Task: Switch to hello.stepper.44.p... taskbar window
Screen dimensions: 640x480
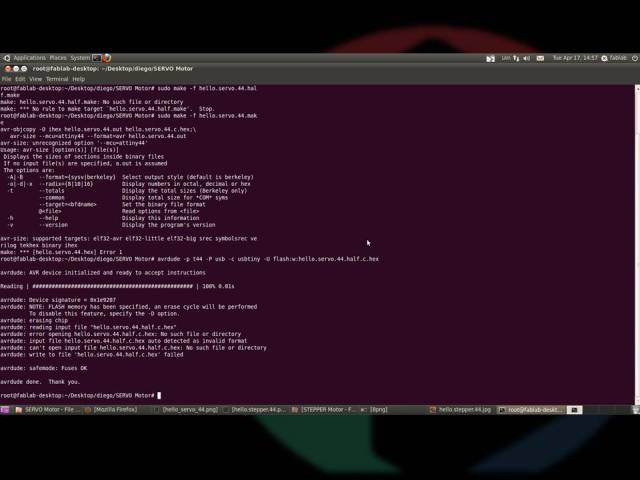Action: (254, 410)
